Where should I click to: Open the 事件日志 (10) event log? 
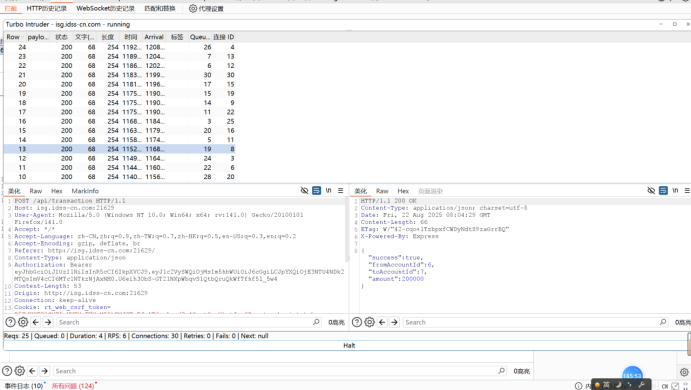pos(24,386)
